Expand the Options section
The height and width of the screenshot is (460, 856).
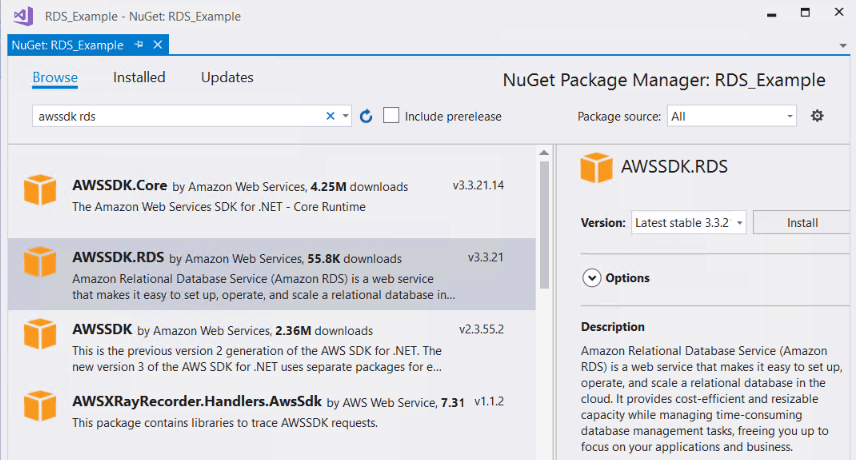coord(592,278)
